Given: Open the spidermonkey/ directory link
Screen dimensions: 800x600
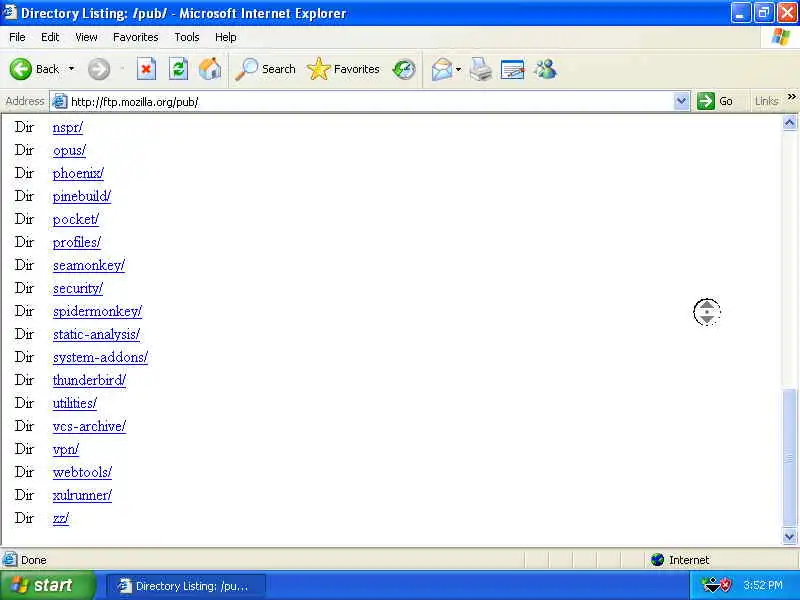Looking at the screenshot, I should (x=97, y=311).
